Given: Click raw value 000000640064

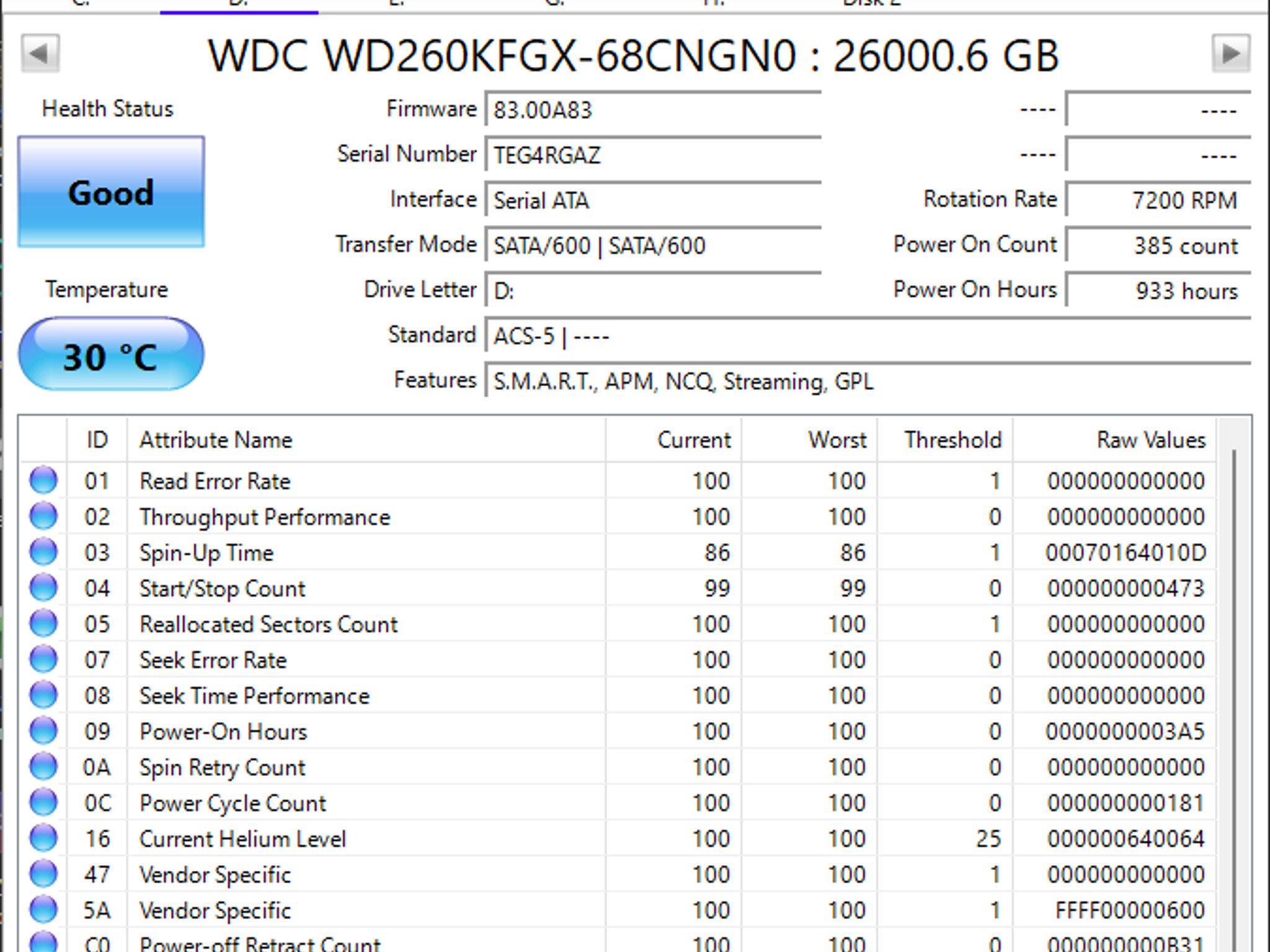Looking at the screenshot, I should 1126,839.
